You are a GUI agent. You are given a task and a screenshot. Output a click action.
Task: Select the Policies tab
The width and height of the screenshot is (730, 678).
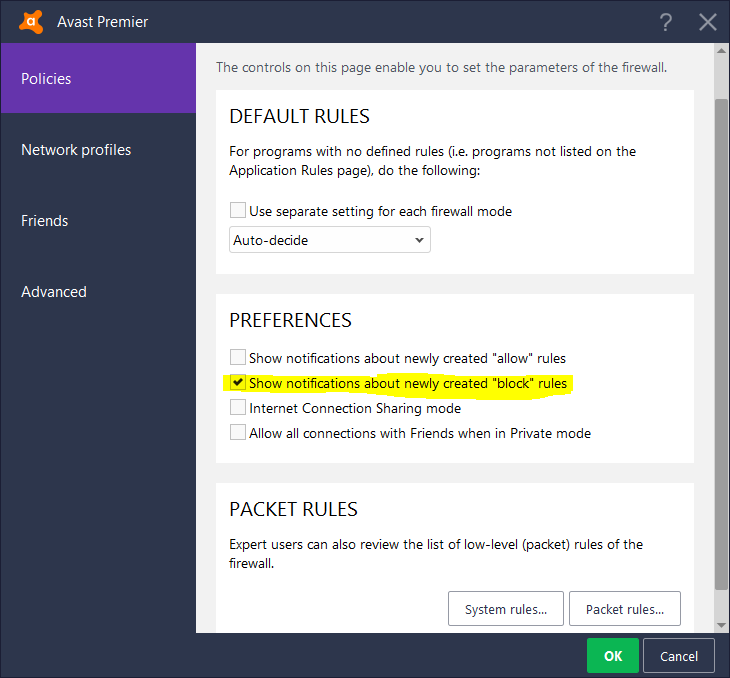tap(98, 79)
